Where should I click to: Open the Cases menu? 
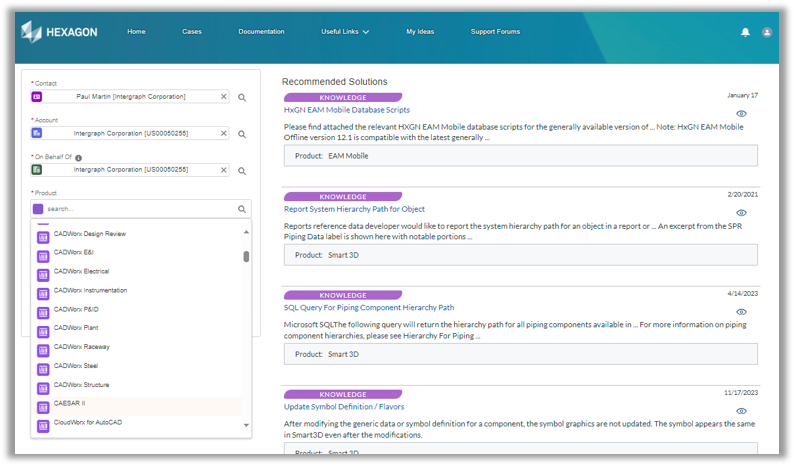(x=192, y=31)
